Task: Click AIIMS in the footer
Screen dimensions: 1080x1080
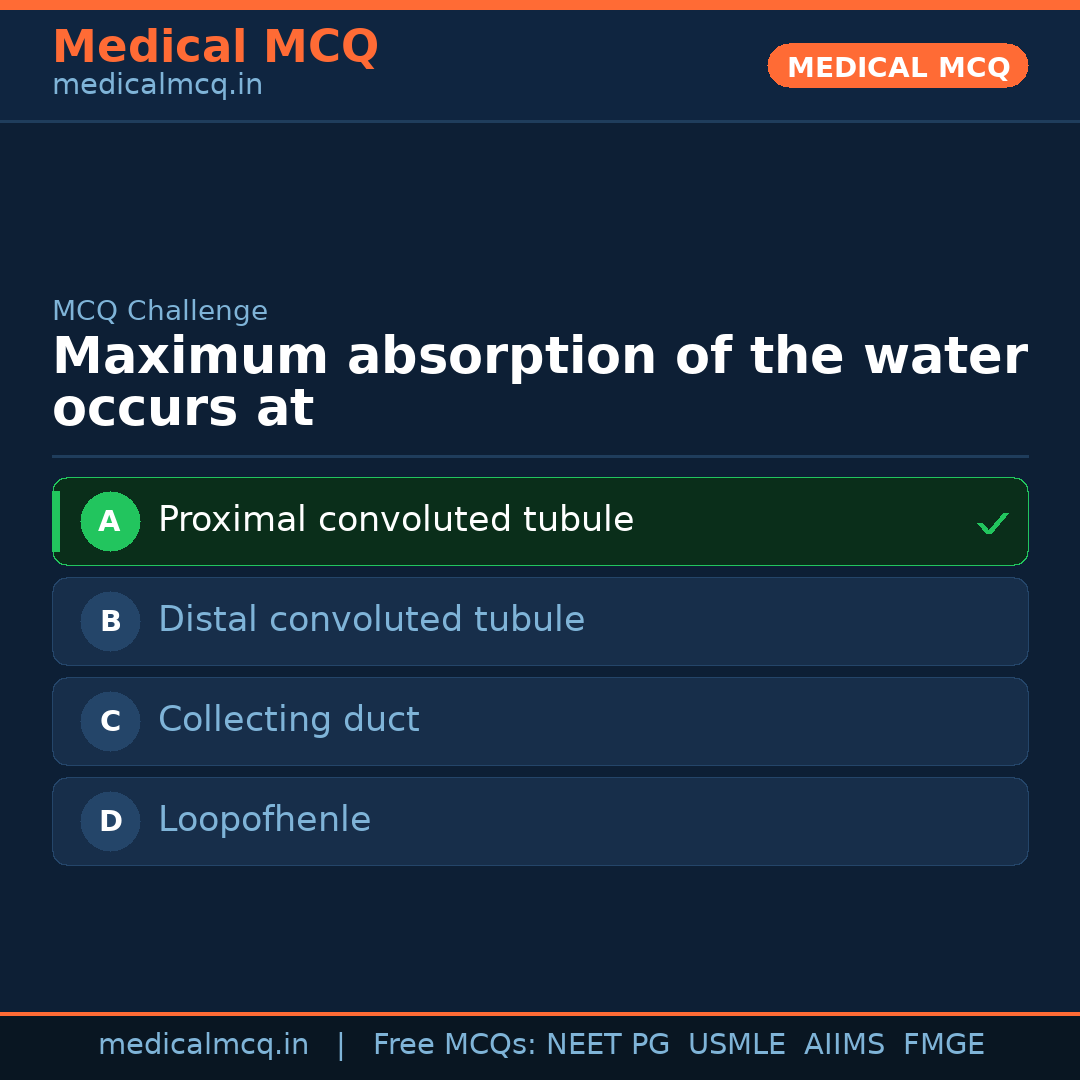Action: pyautogui.click(x=844, y=1045)
